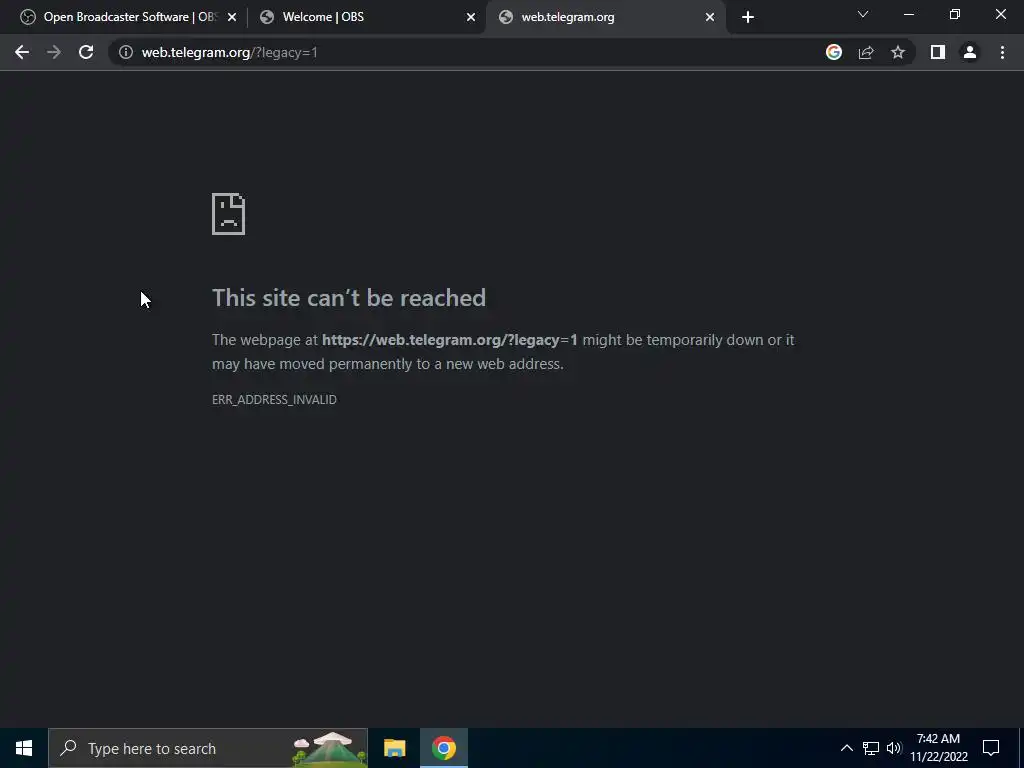Click the Google icon in address bar
The width and height of the screenshot is (1024, 768).
point(833,52)
